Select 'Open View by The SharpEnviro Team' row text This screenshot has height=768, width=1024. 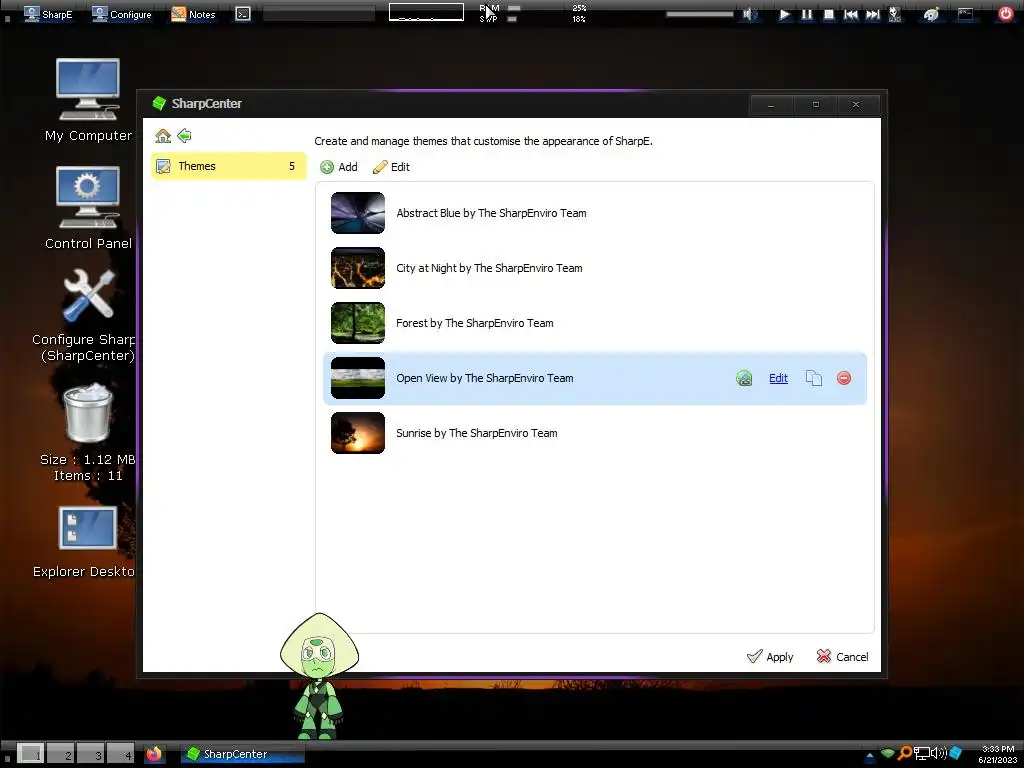485,378
